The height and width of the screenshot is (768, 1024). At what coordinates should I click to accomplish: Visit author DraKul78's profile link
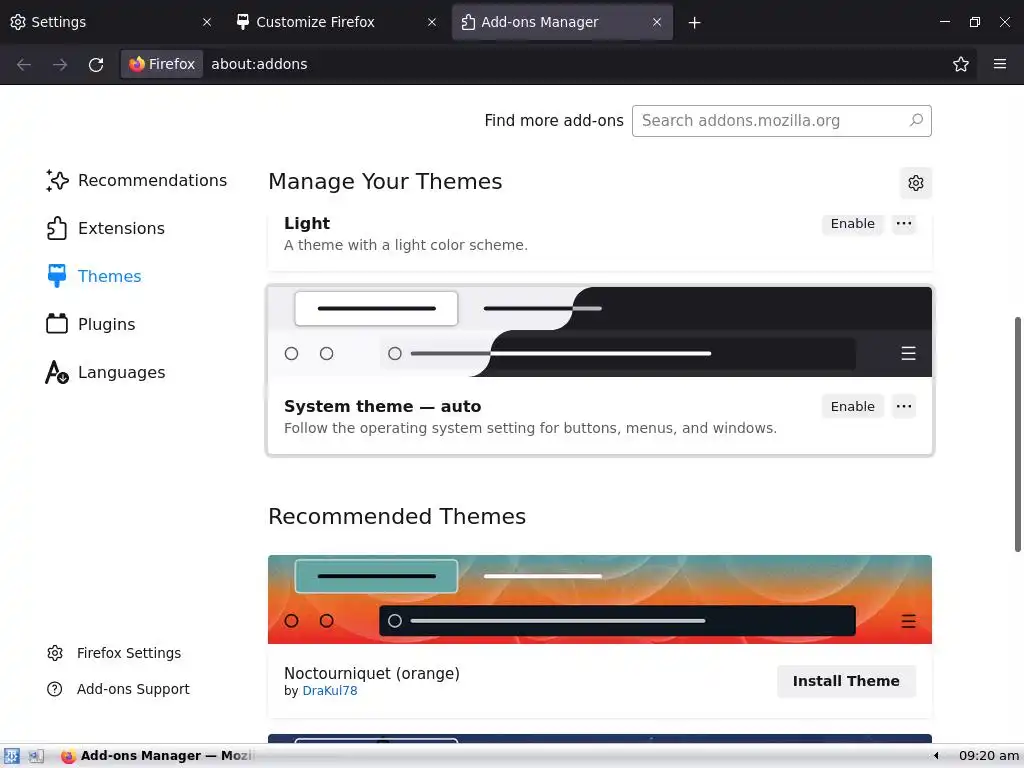click(330, 691)
